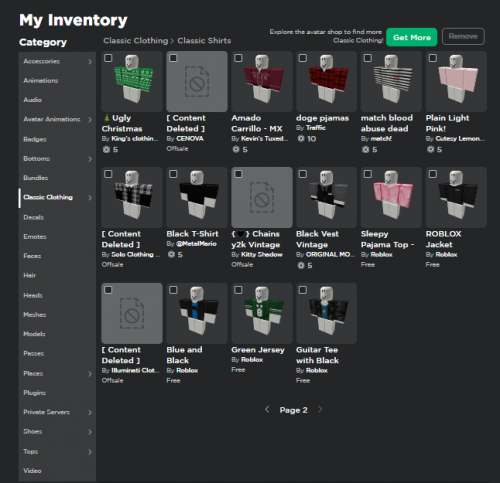Select the match blood abuse dead thumbnail
This screenshot has width=500, height=483.
click(x=391, y=81)
